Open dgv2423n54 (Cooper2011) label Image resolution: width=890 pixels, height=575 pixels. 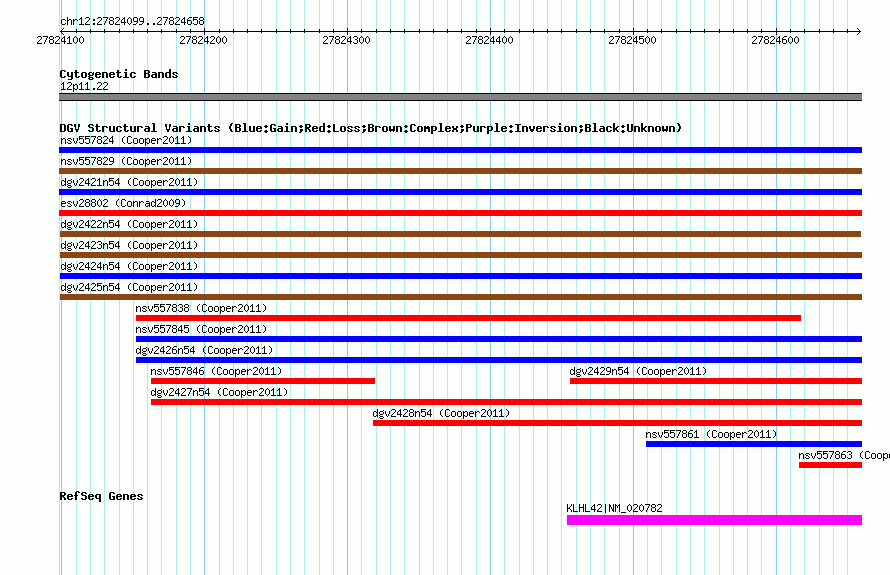129,245
